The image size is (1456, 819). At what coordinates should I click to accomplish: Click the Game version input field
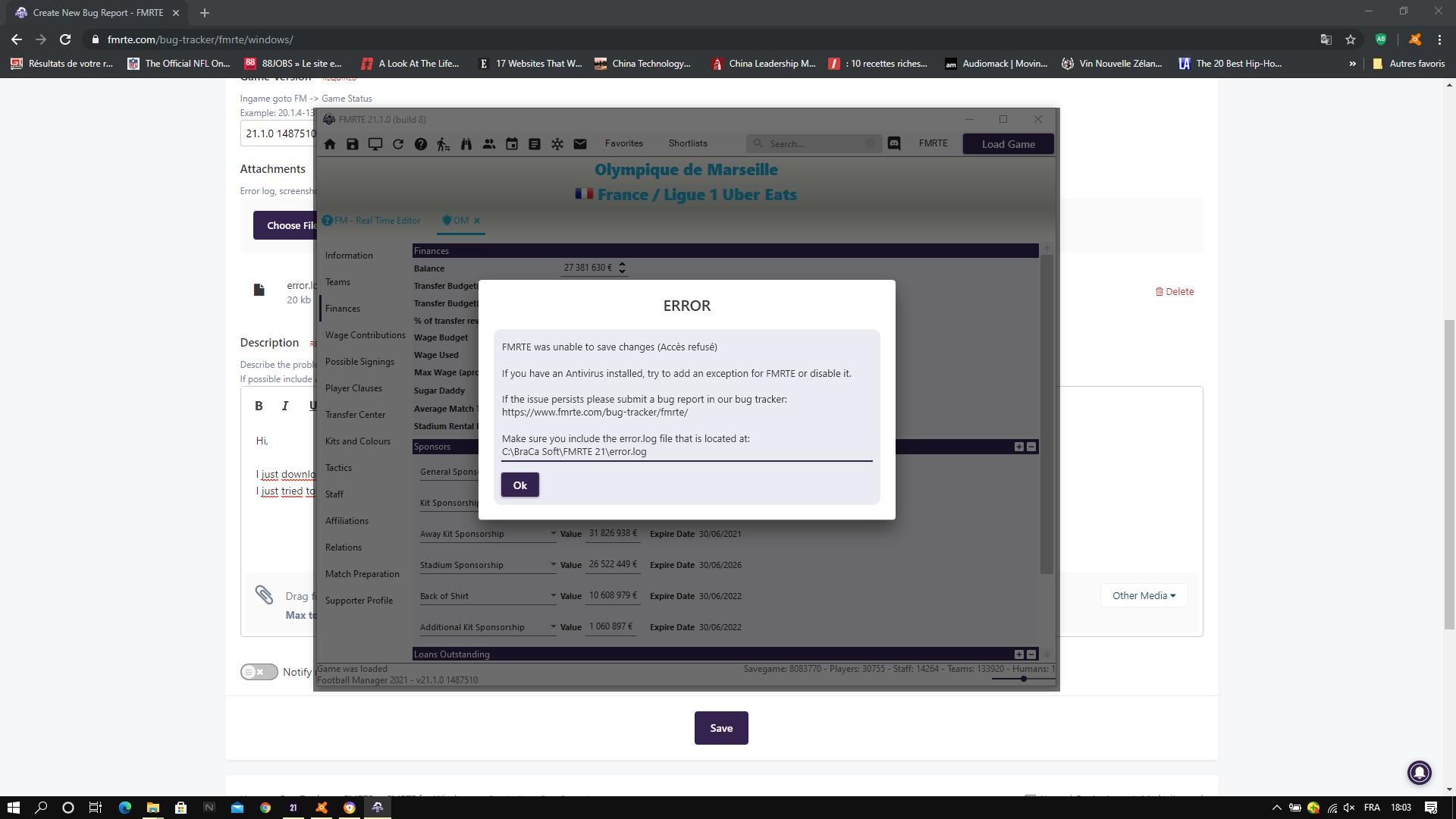tap(278, 133)
